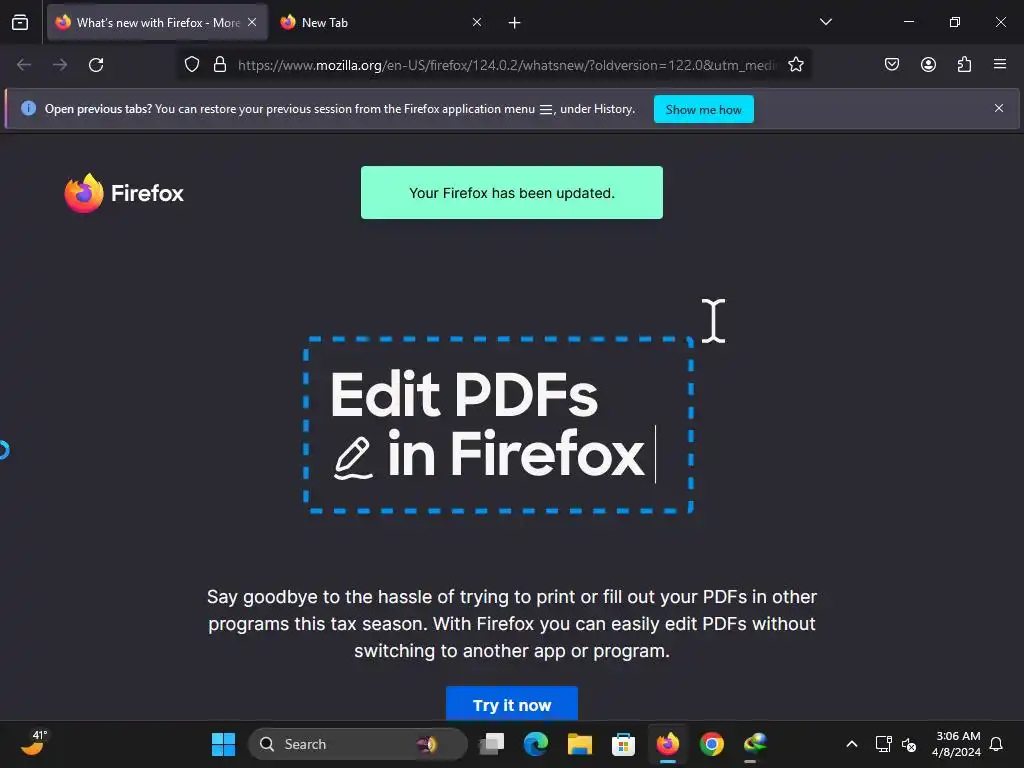Open clock showing 3:06 AM 4/8/2024
The image size is (1024, 768).
[x=956, y=744]
